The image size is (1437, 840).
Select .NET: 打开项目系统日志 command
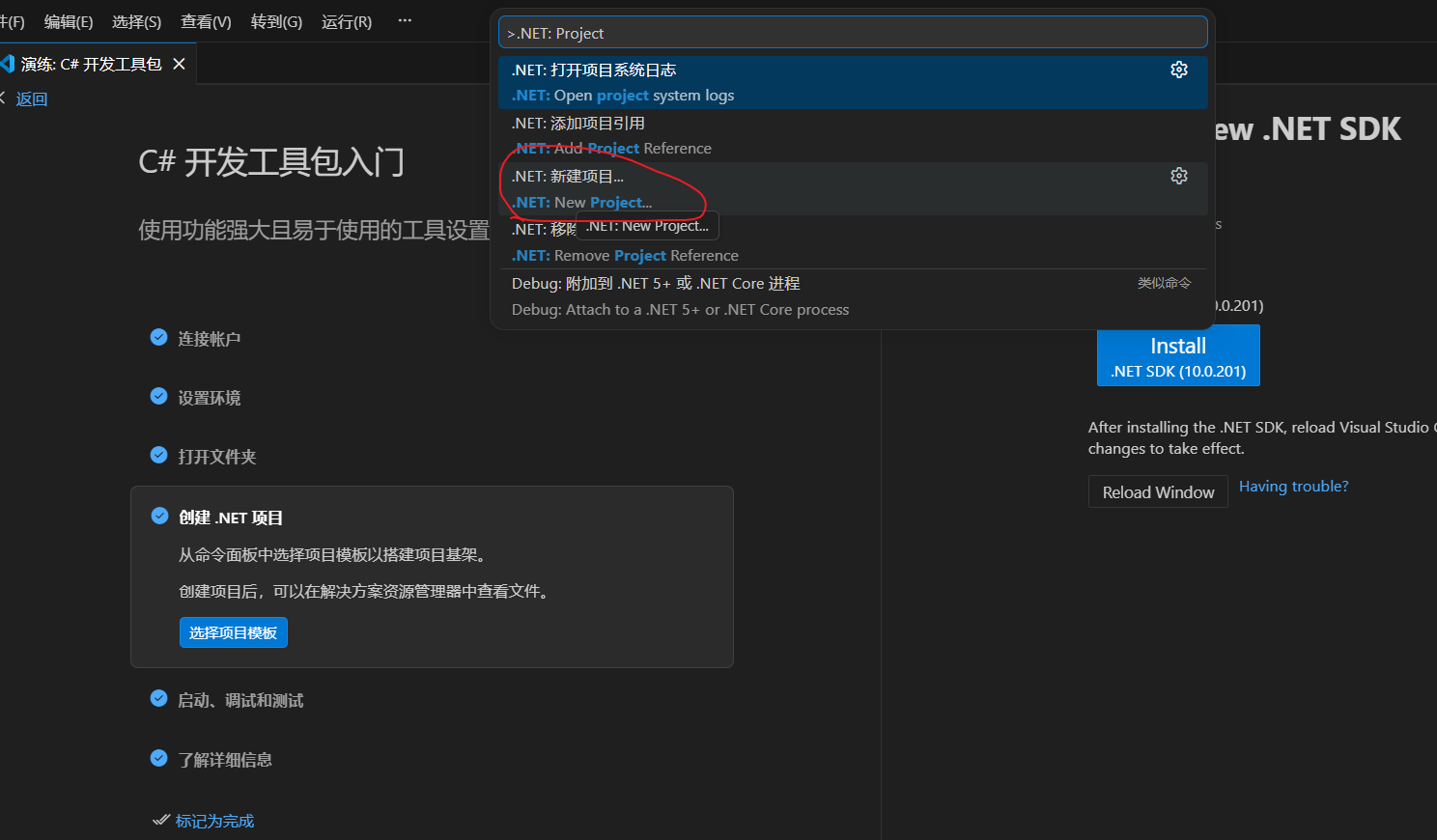853,82
